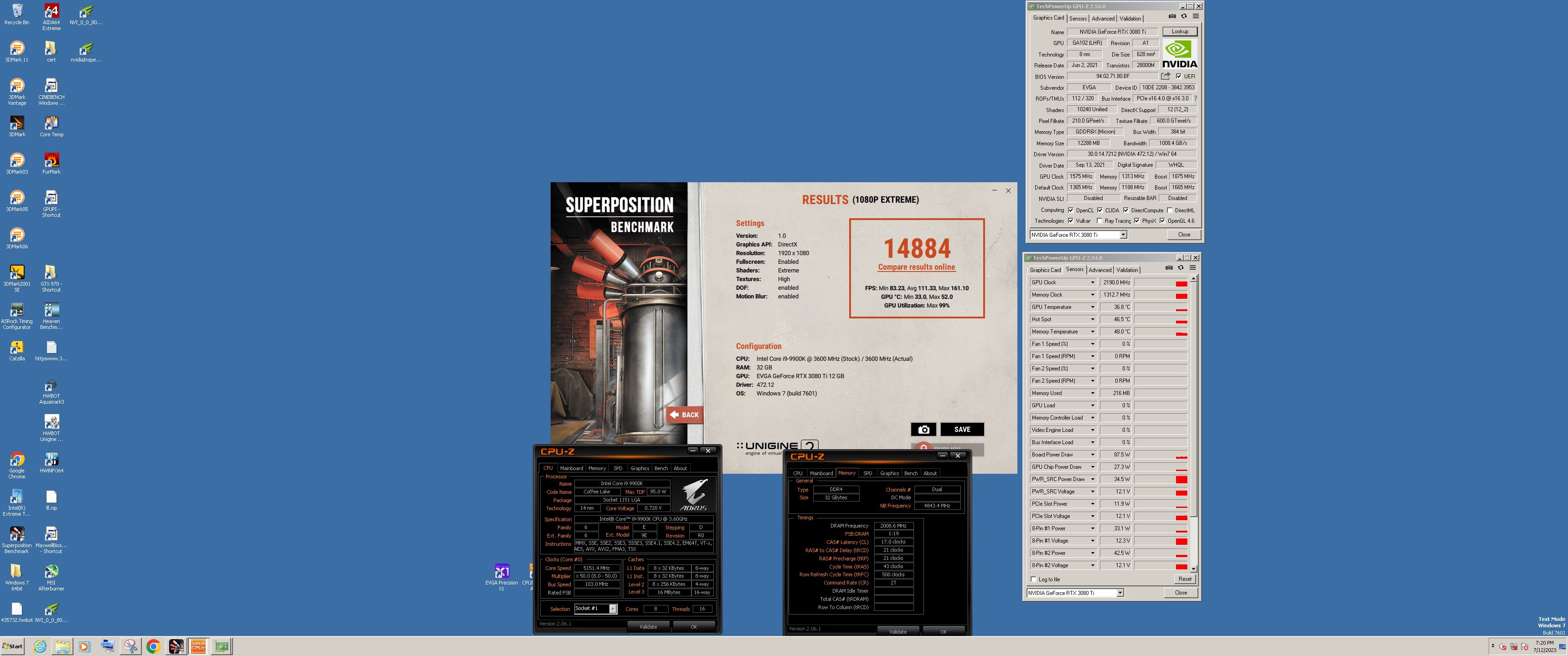Switch to Validation tab in top GPU-Z window
The height and width of the screenshot is (656, 1568).
point(1130,18)
